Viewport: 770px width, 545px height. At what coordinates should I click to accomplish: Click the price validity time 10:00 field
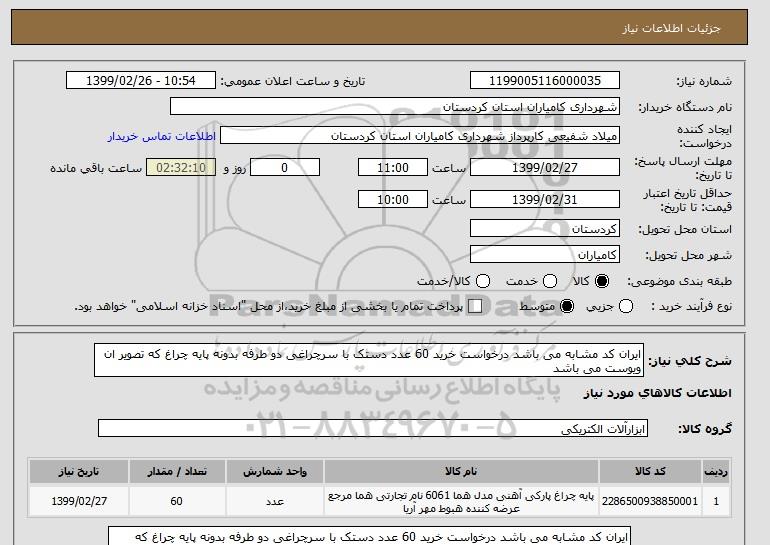tap(393, 199)
